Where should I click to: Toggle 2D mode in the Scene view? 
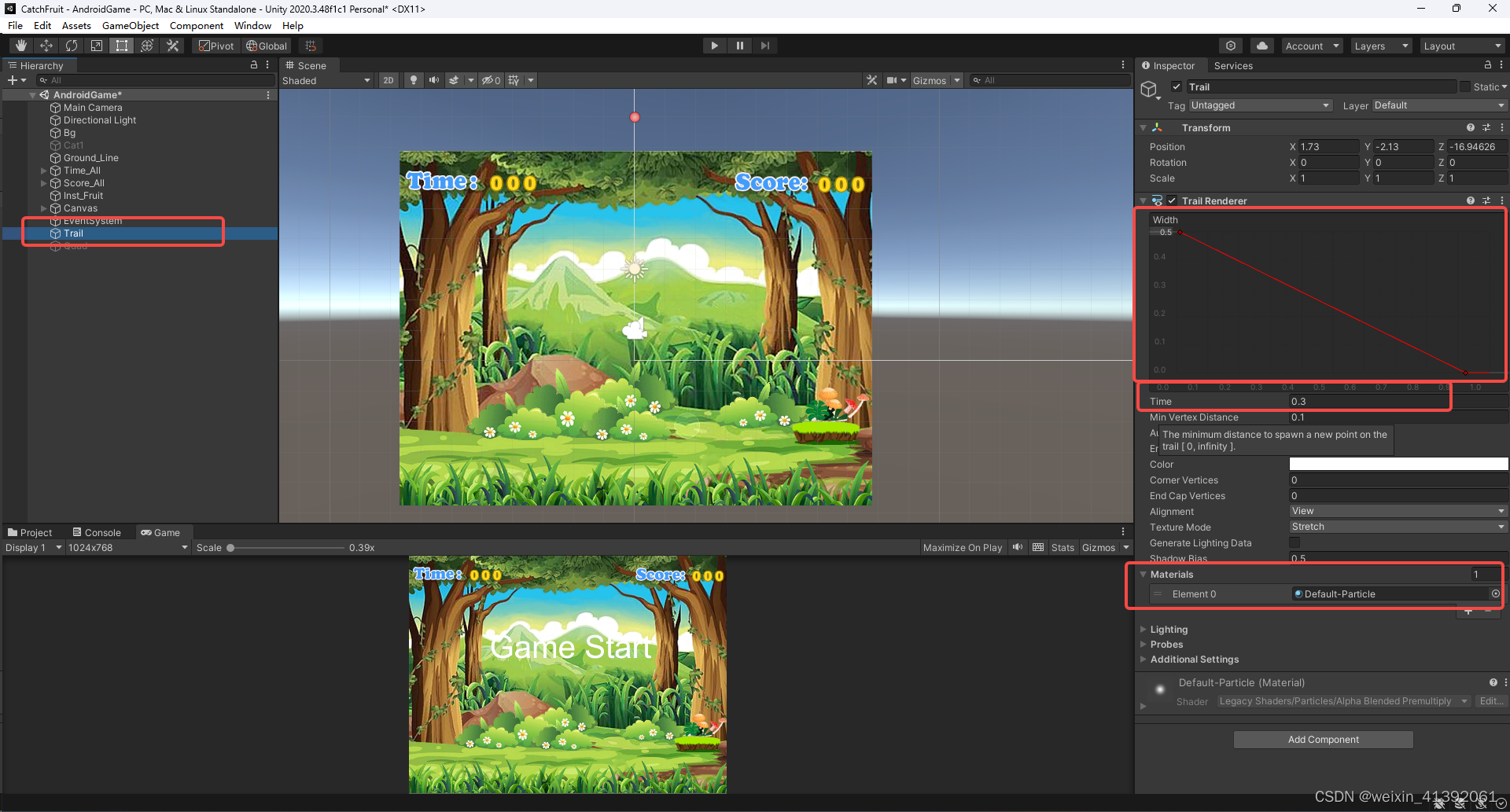point(388,80)
